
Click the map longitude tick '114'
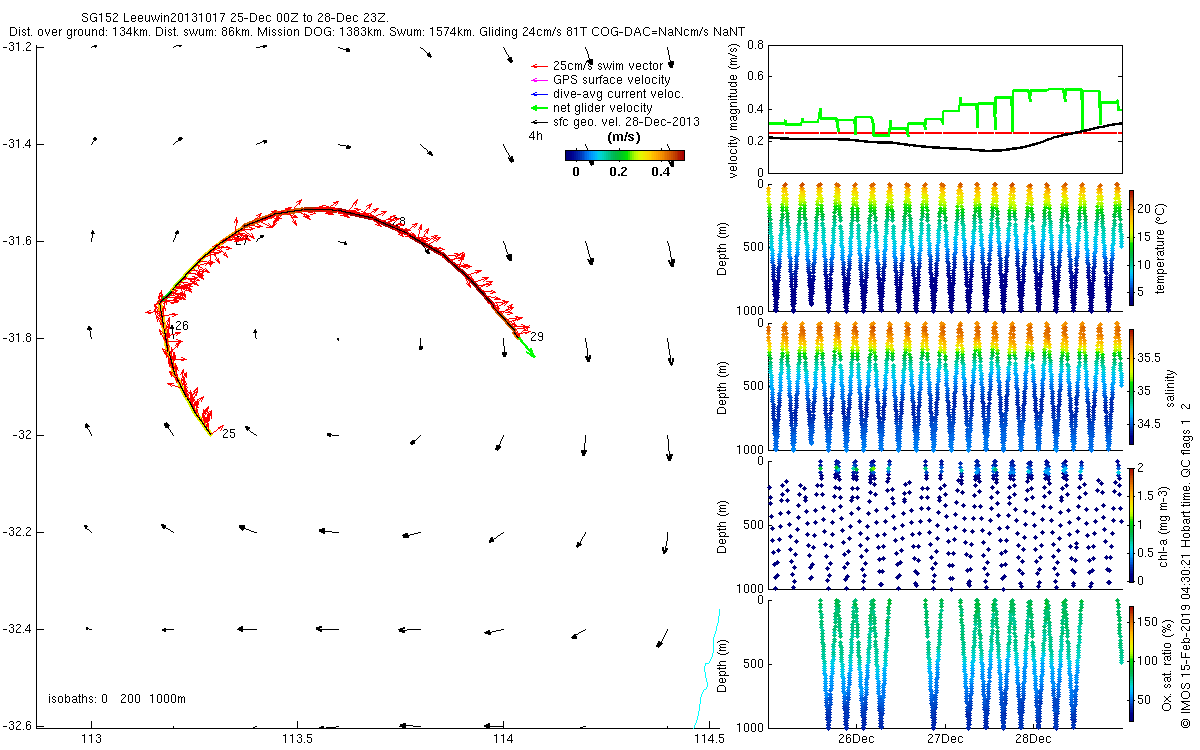click(x=503, y=740)
